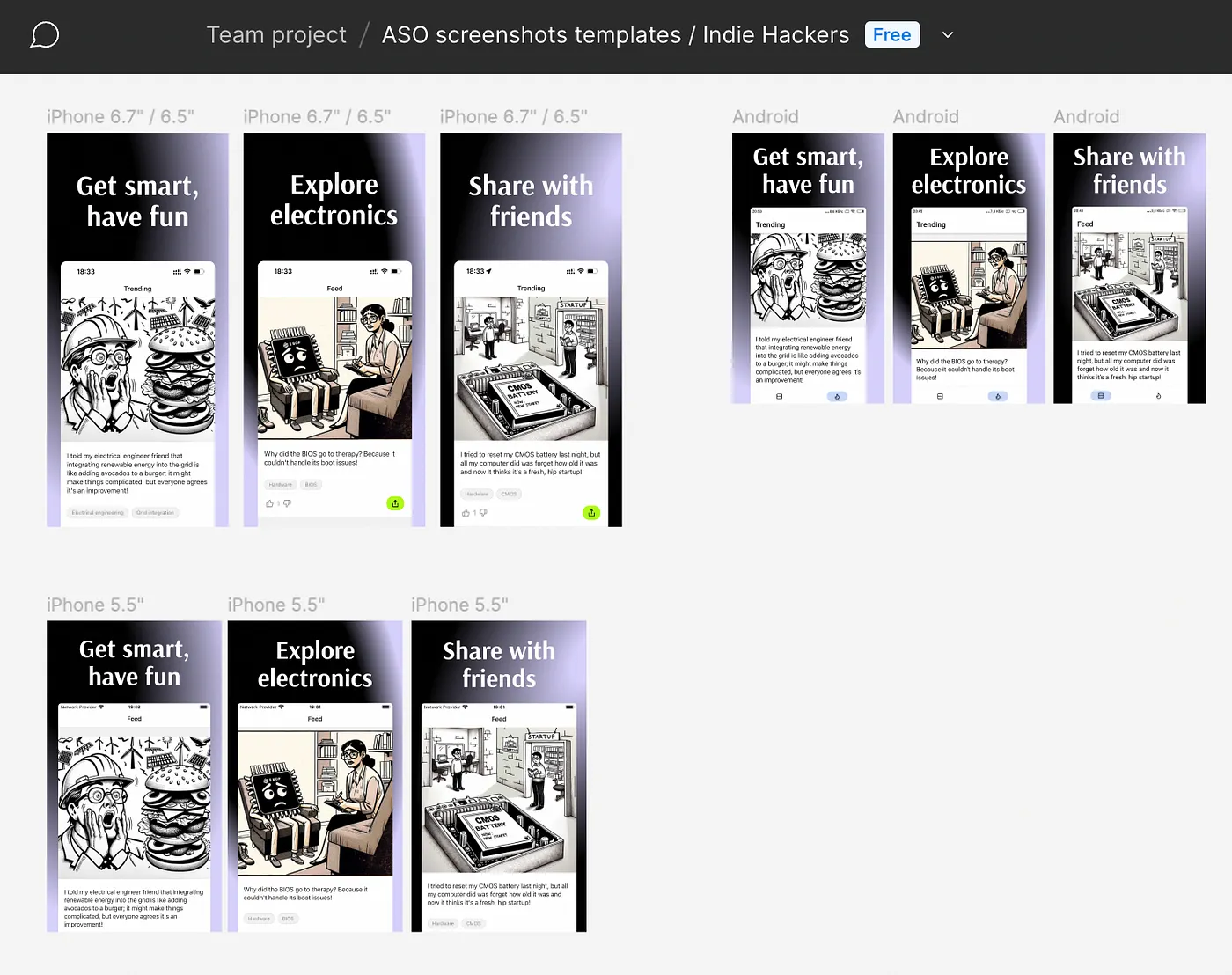Select engineer and burger image in Android frame
1232x975 pixels.
tap(808, 282)
